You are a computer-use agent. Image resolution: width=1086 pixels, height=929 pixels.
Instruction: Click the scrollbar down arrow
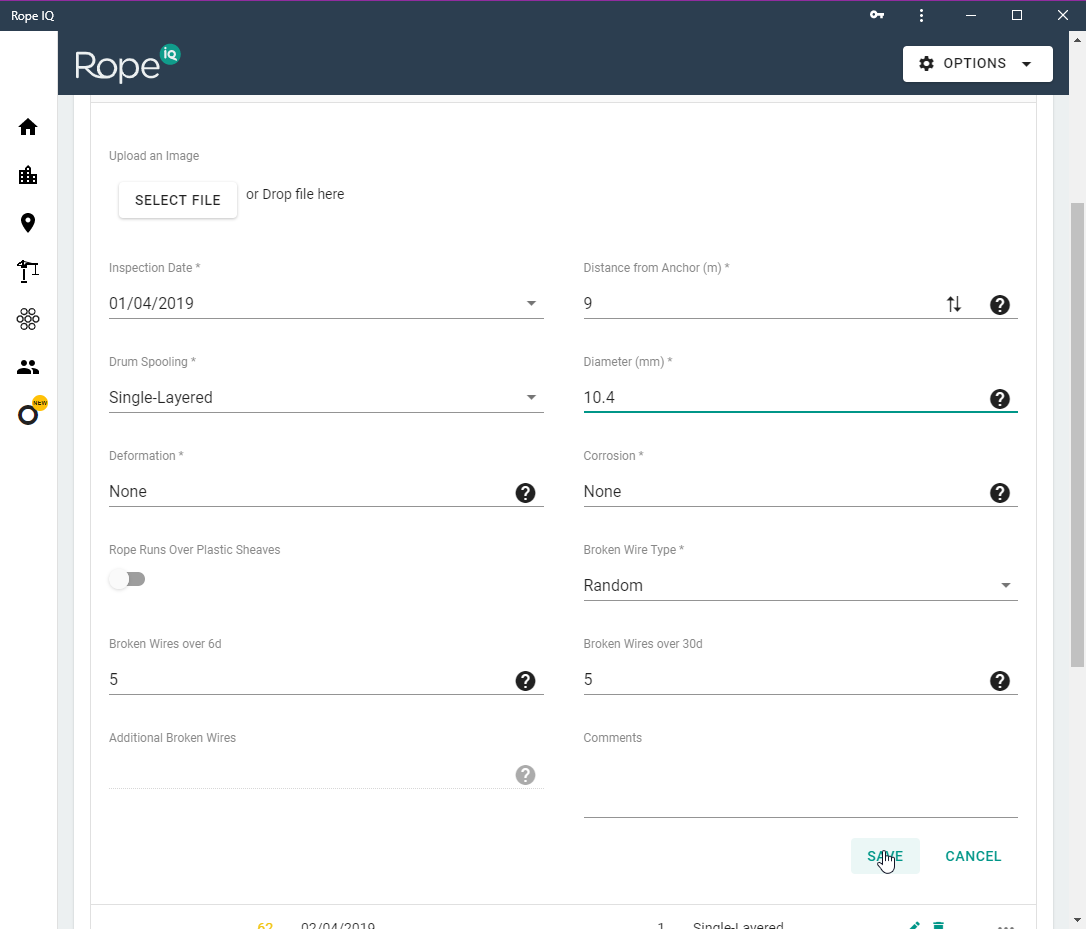[x=1077, y=920]
